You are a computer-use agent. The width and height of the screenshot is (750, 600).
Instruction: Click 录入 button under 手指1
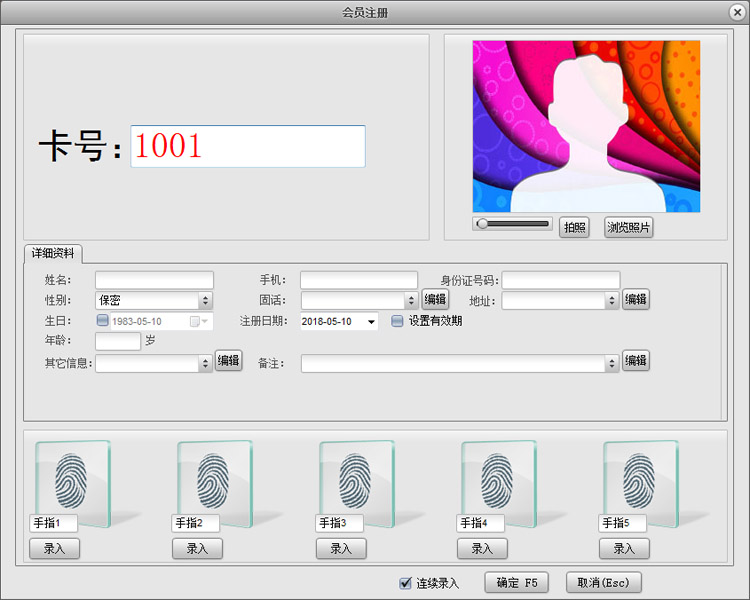click(55, 548)
